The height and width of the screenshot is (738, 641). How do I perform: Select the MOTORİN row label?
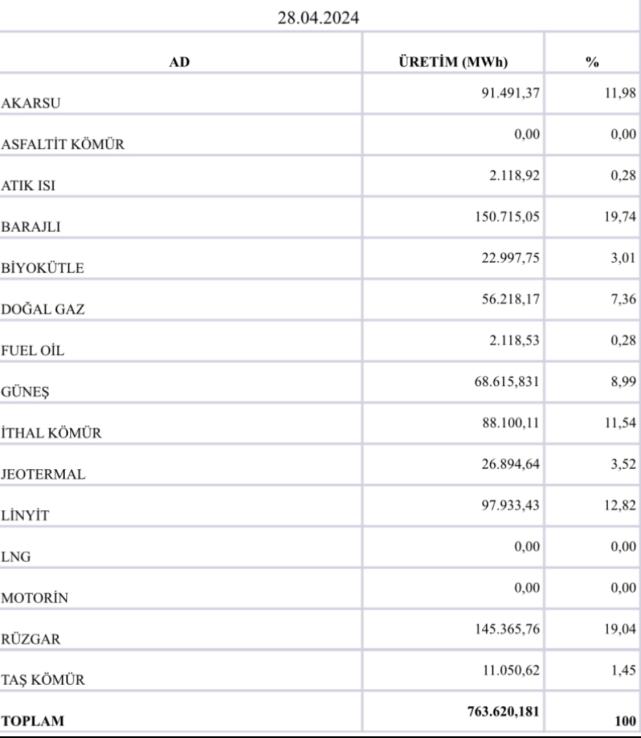coord(35,598)
